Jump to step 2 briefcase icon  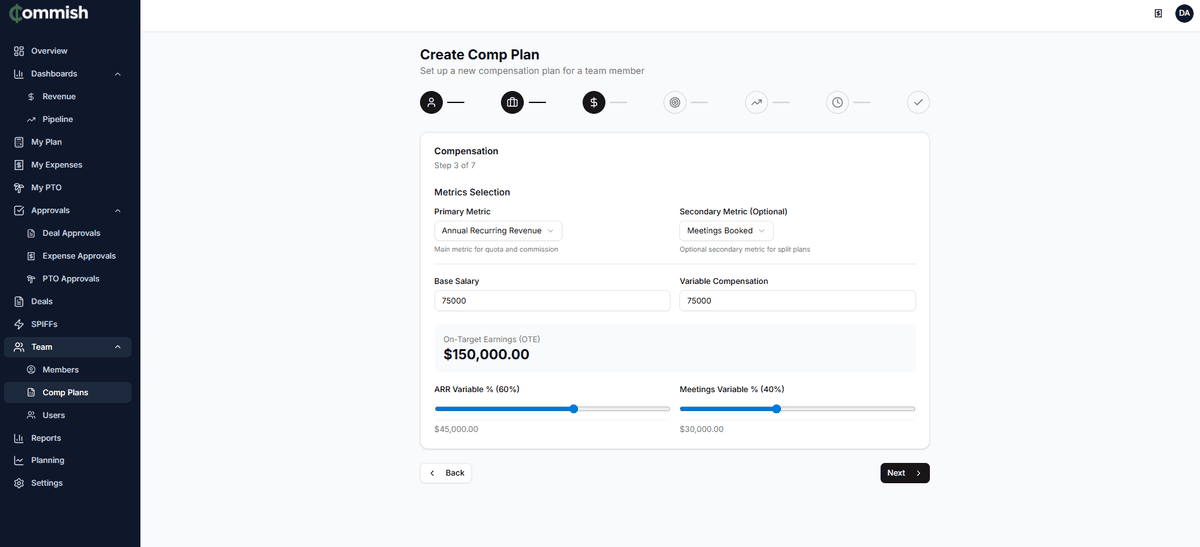pyautogui.click(x=512, y=102)
